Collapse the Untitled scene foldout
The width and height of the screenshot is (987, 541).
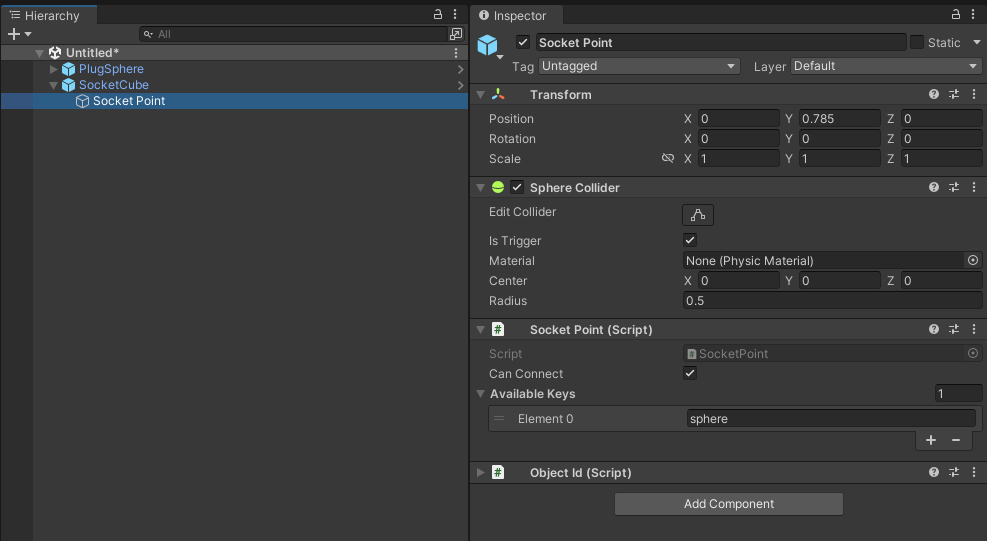point(40,53)
